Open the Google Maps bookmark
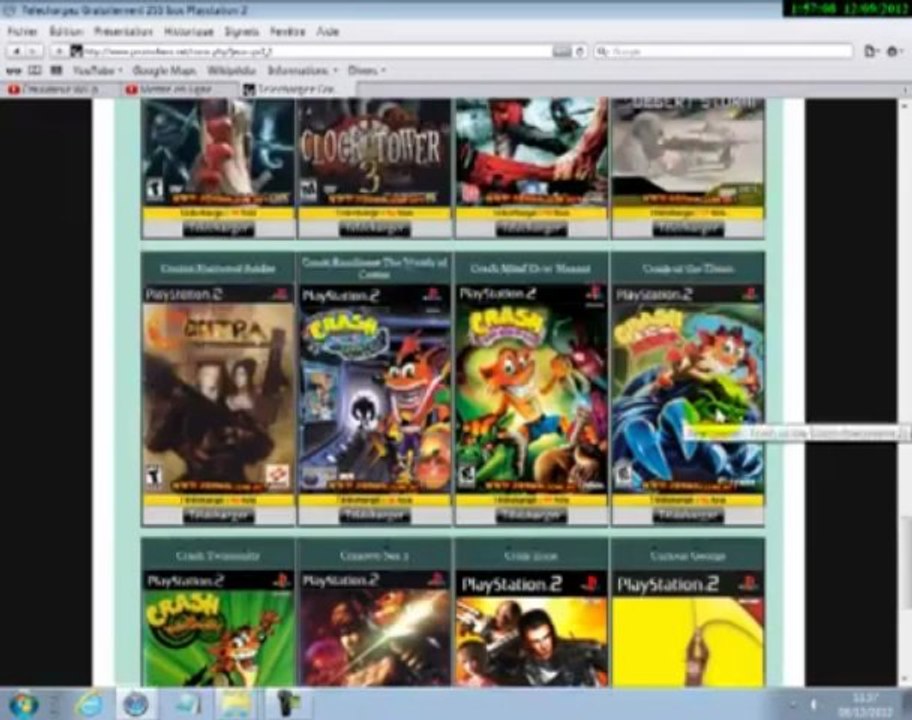Viewport: 912px width, 720px height. point(164,70)
